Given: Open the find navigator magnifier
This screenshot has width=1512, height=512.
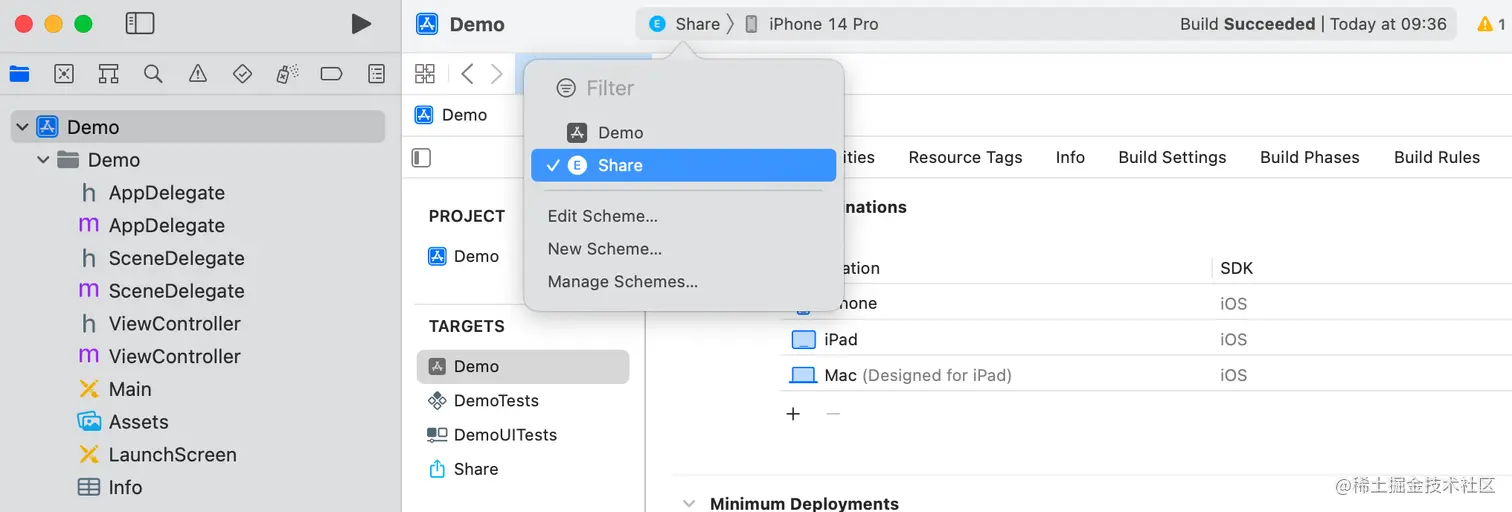Looking at the screenshot, I should tap(153, 73).
